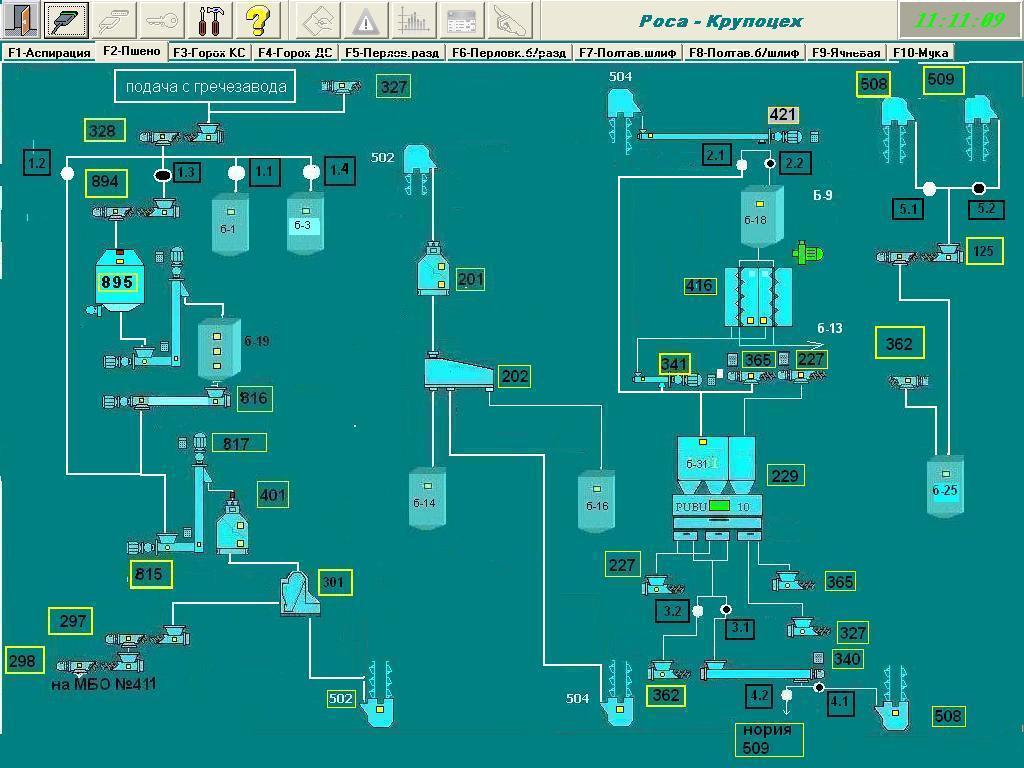Open the hammer and wrench tools icon
The image size is (1024, 768).
pos(211,20)
